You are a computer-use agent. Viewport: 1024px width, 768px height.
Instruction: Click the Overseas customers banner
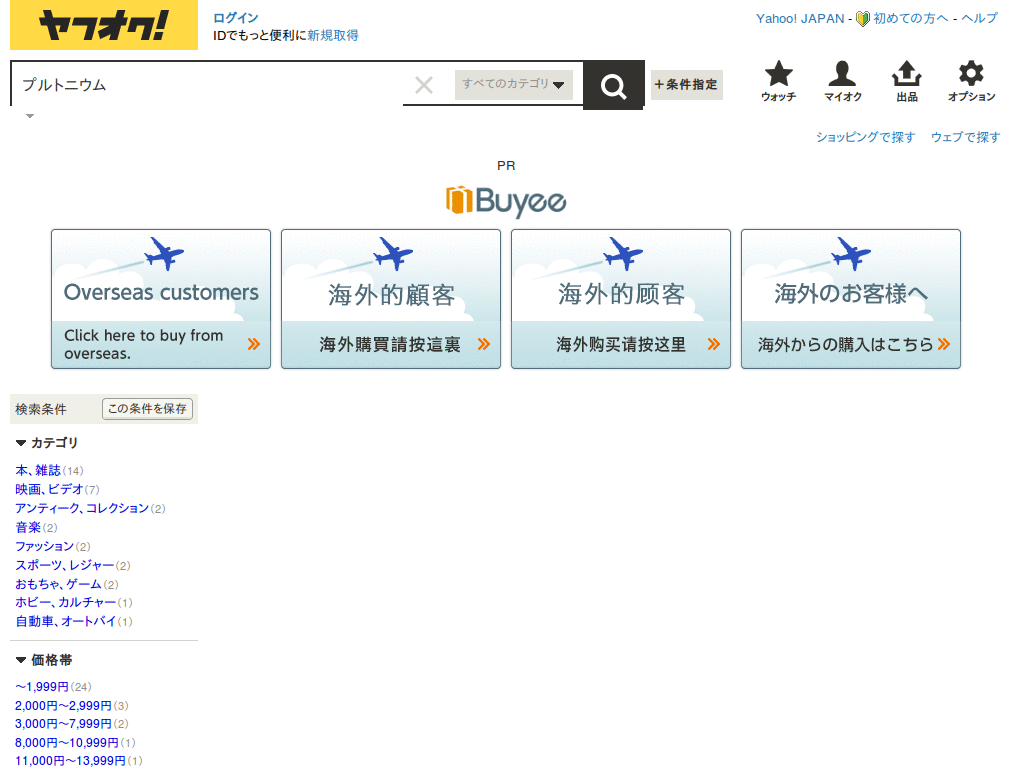[161, 299]
